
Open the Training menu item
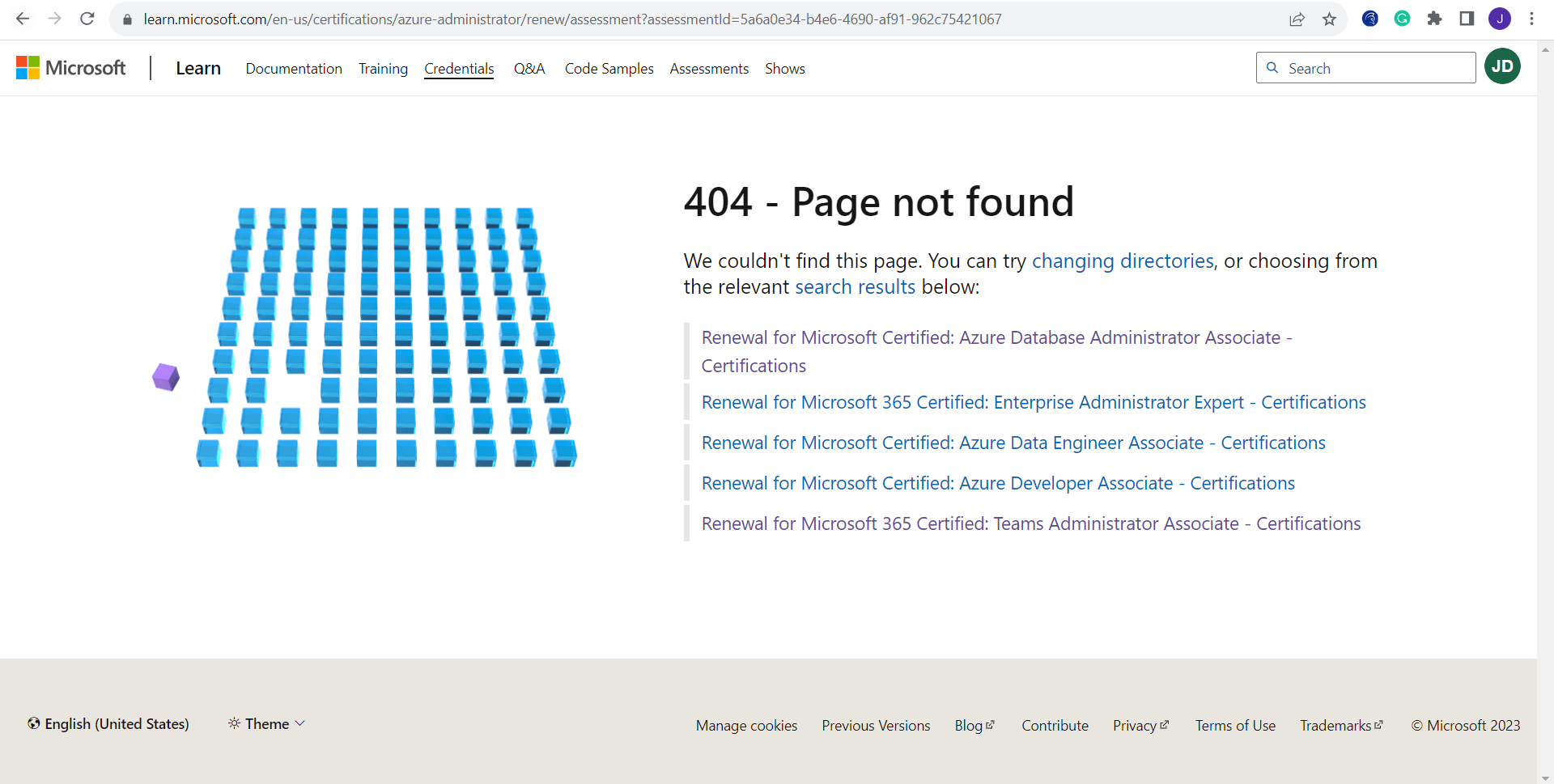(383, 69)
